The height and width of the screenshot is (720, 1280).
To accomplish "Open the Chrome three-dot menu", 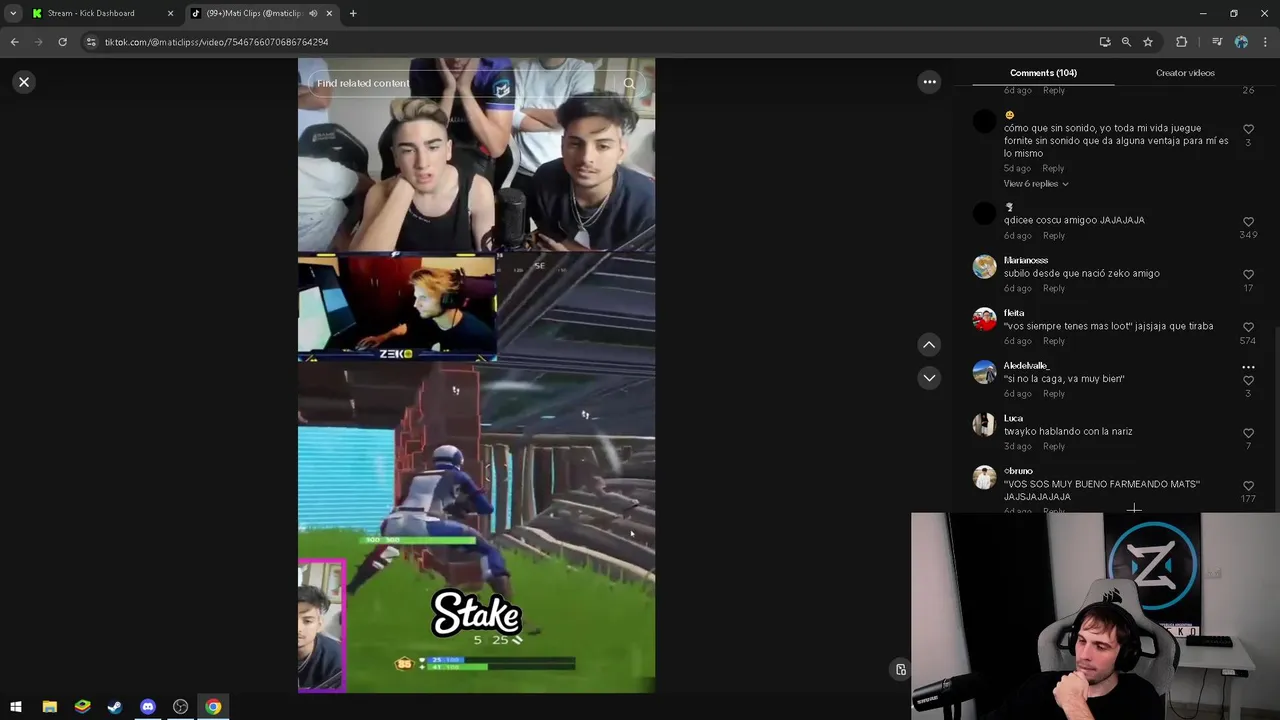I will (x=1266, y=42).
